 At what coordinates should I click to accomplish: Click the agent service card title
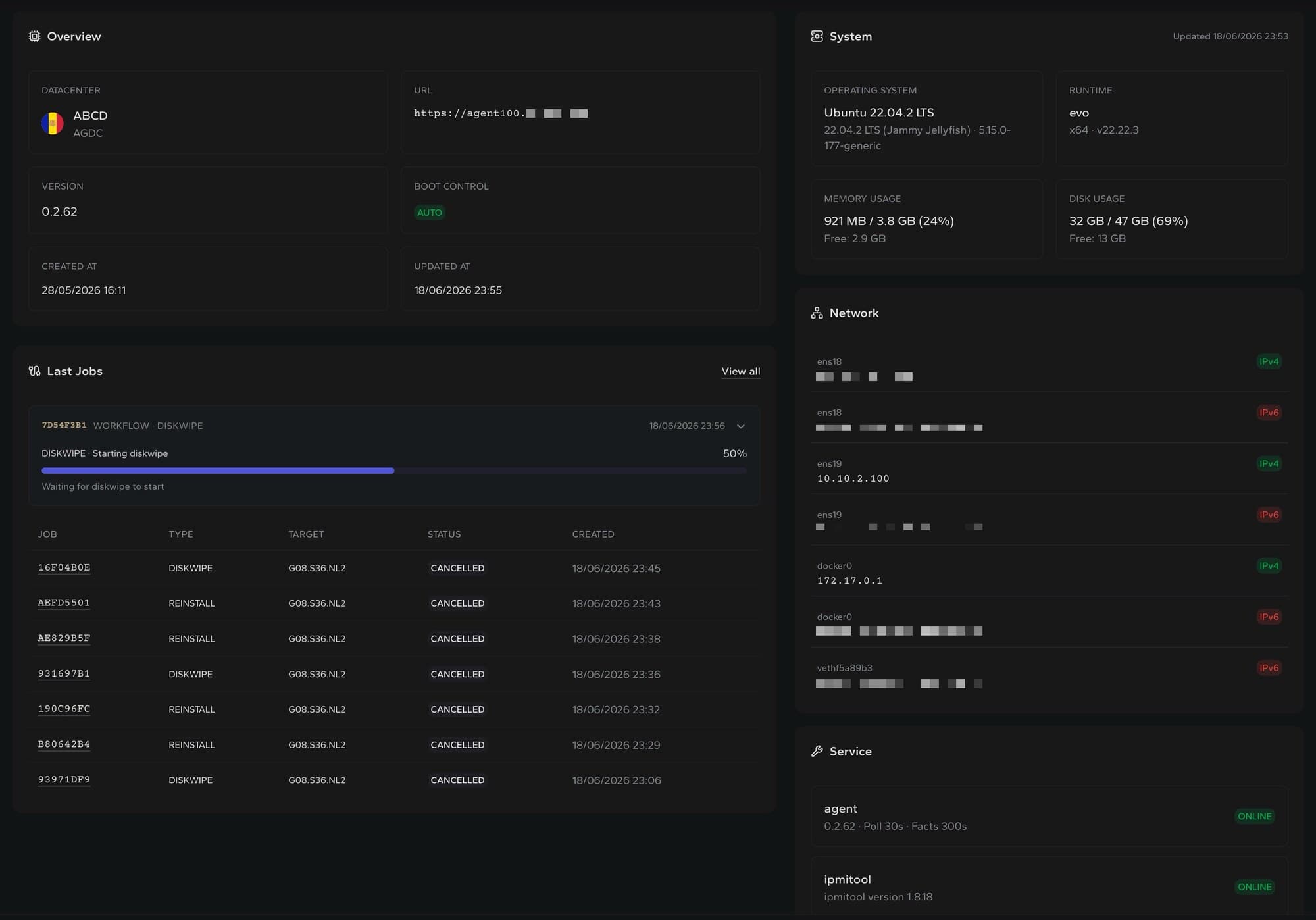pos(840,809)
